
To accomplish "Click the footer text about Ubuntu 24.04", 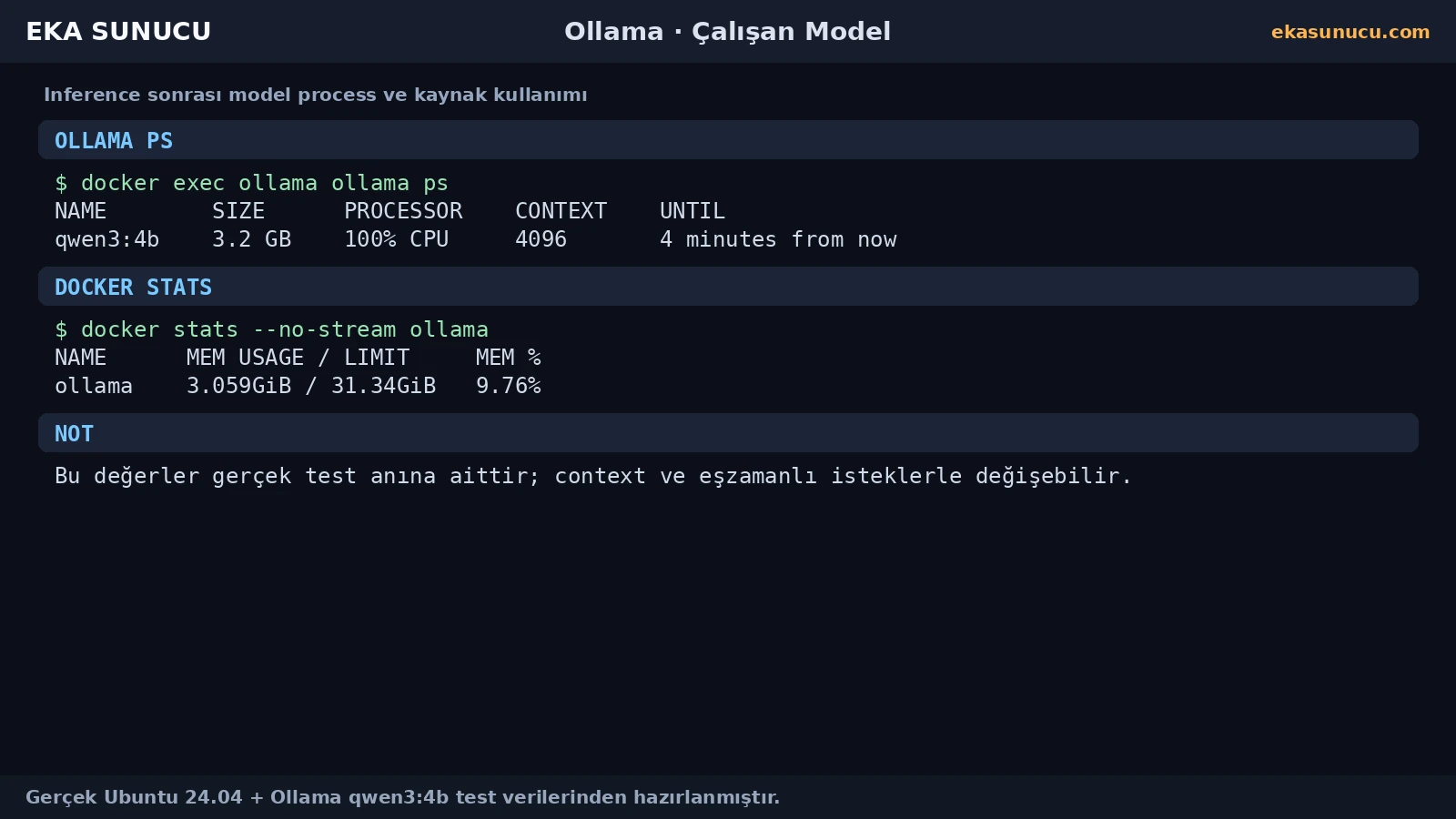I will click(x=402, y=797).
